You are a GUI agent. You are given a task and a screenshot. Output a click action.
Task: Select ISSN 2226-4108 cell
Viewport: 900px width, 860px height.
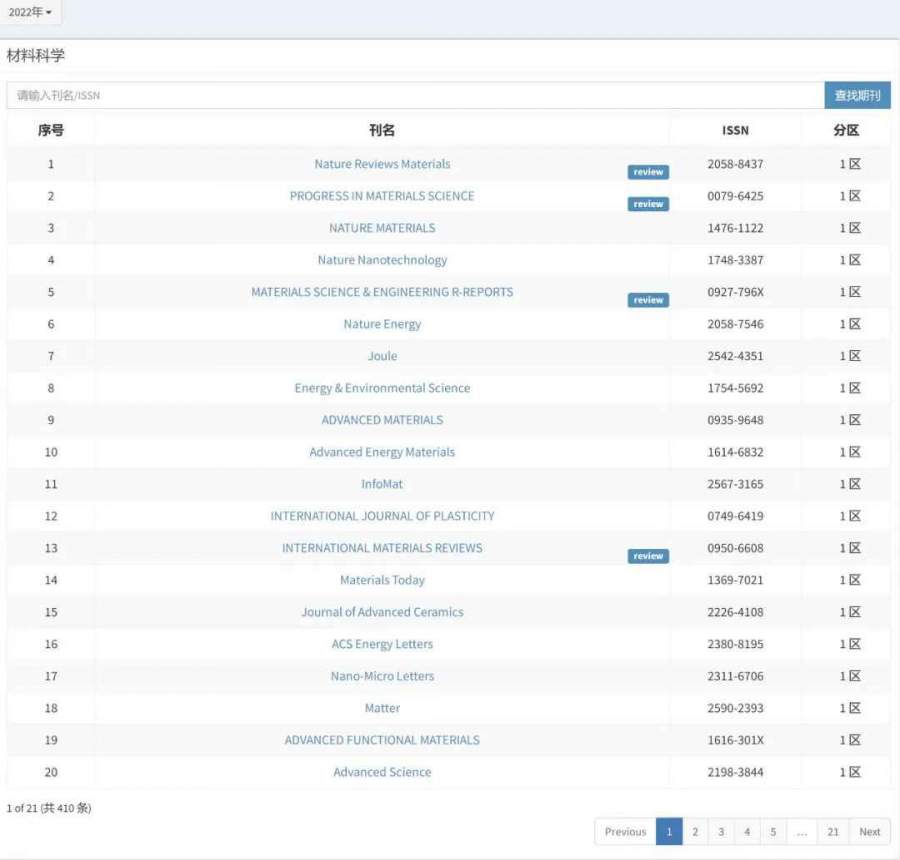tap(736, 613)
